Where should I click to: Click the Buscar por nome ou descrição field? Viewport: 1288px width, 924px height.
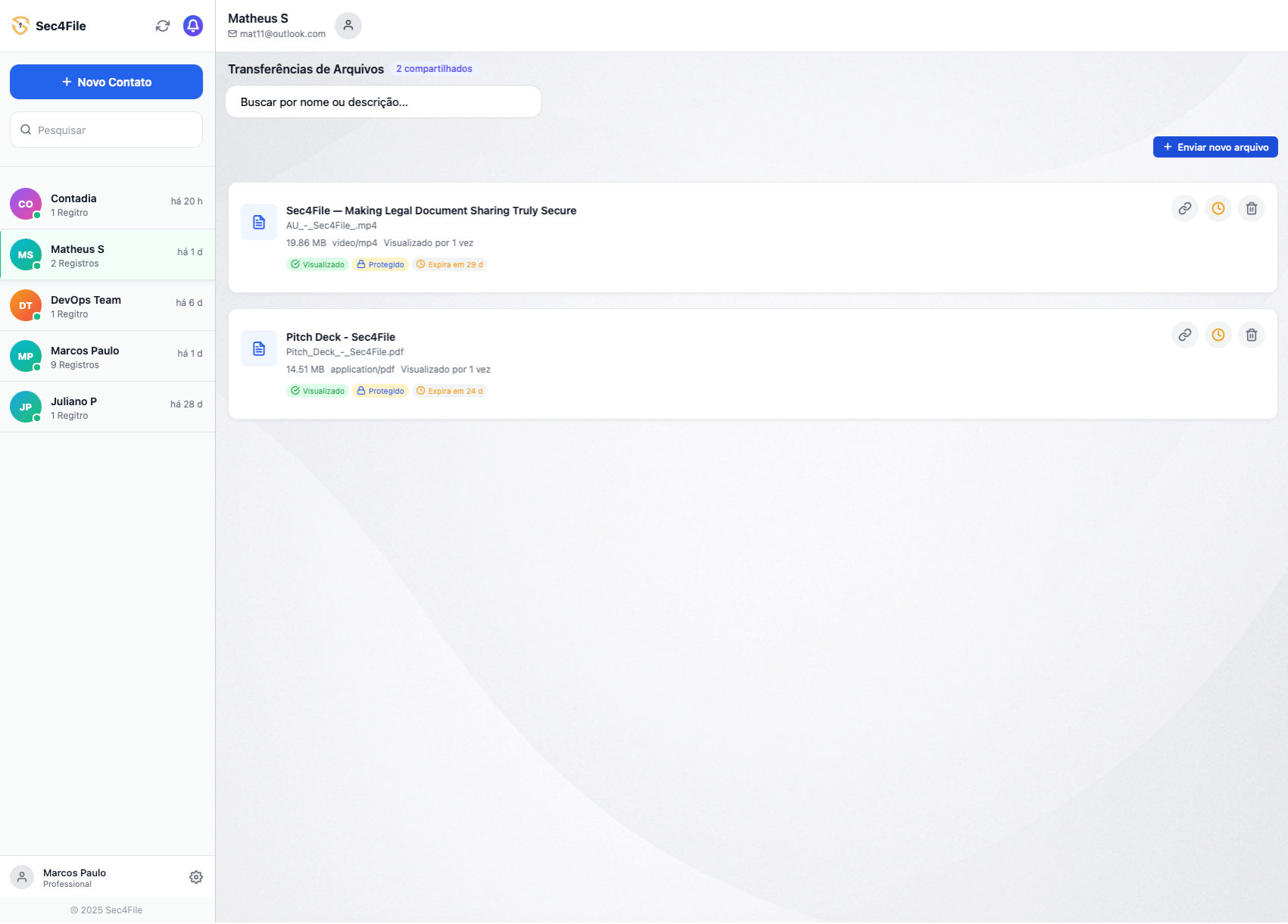pyautogui.click(x=383, y=102)
